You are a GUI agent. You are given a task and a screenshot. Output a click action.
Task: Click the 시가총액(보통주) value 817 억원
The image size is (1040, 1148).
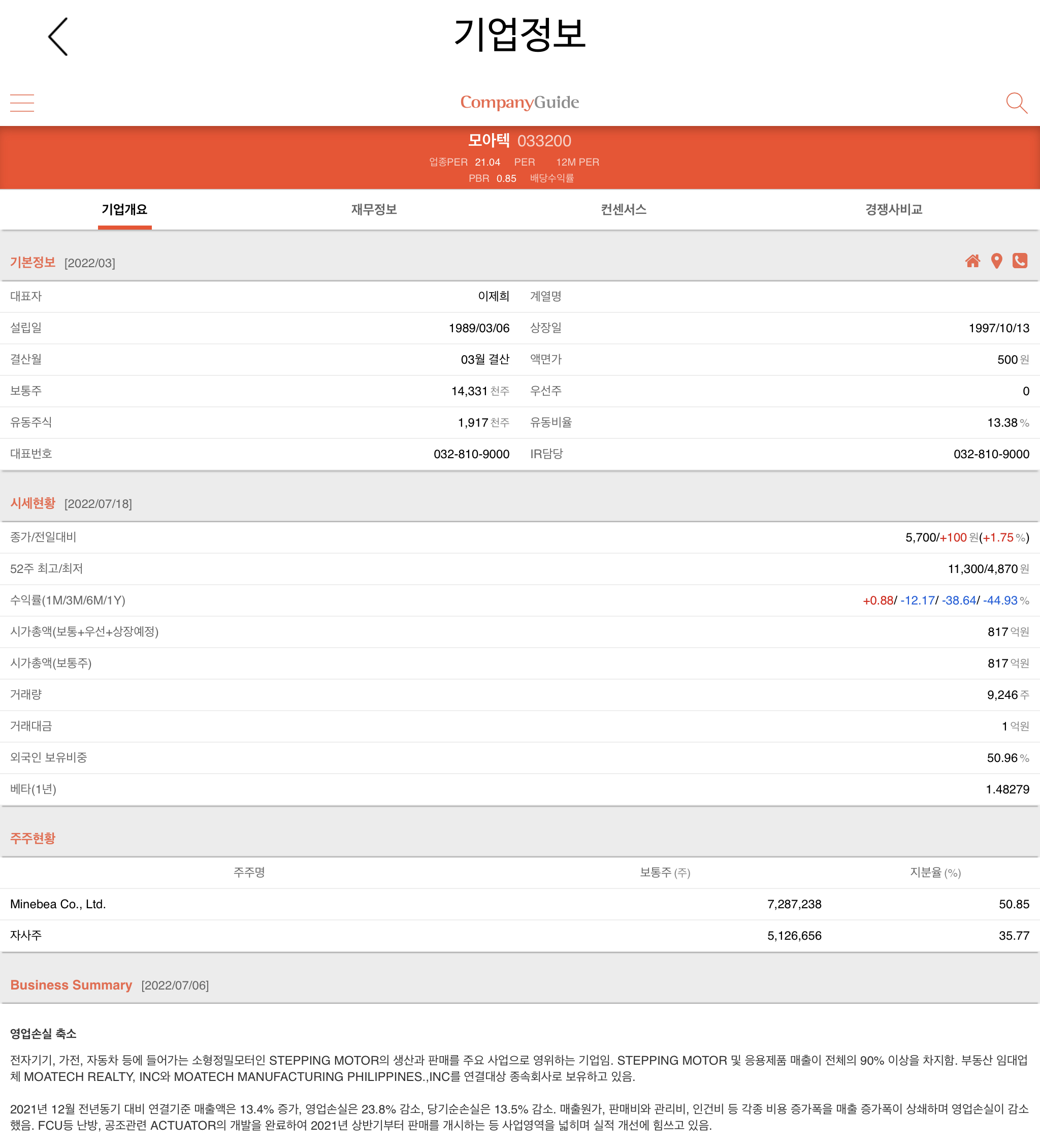point(1008,663)
